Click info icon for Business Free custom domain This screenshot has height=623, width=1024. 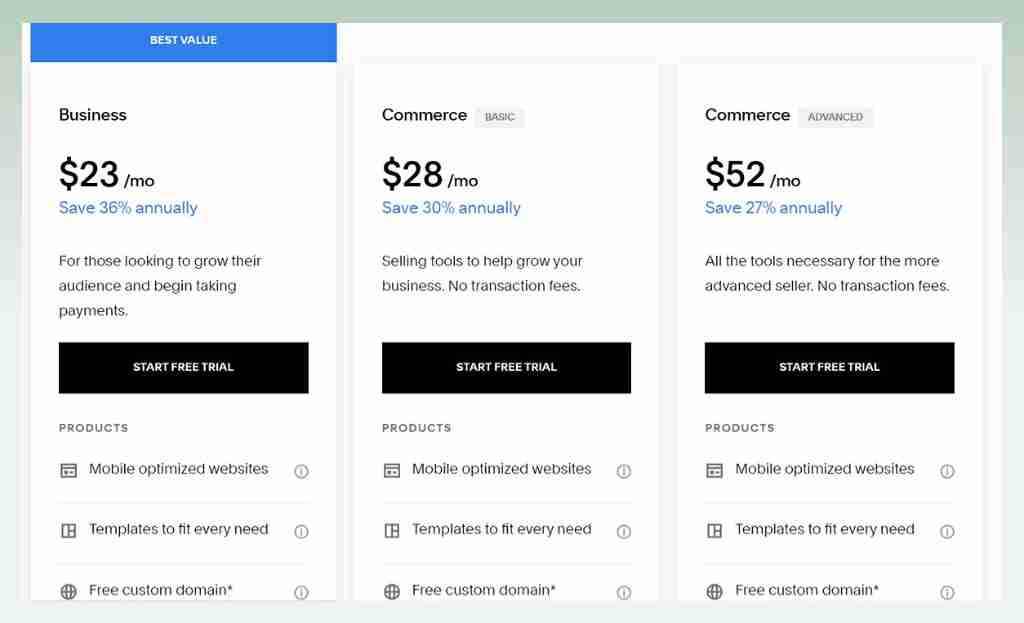(301, 592)
